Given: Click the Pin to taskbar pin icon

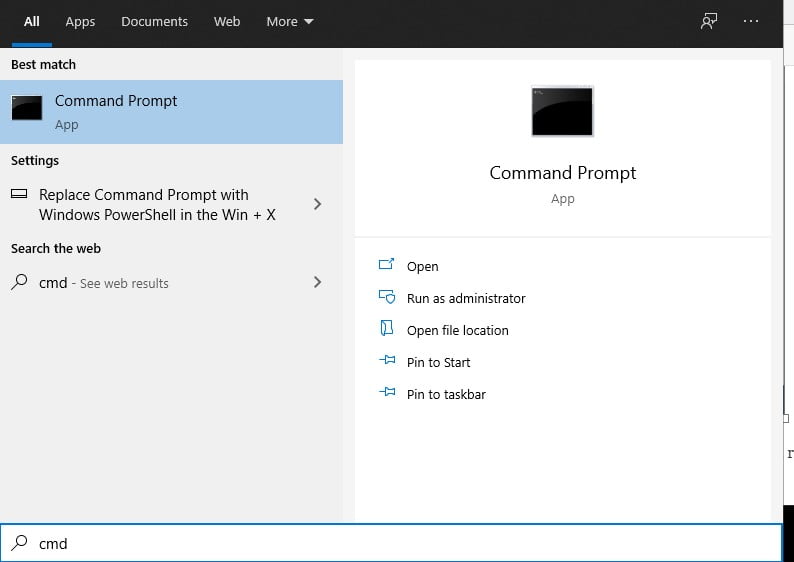Looking at the screenshot, I should [x=387, y=392].
